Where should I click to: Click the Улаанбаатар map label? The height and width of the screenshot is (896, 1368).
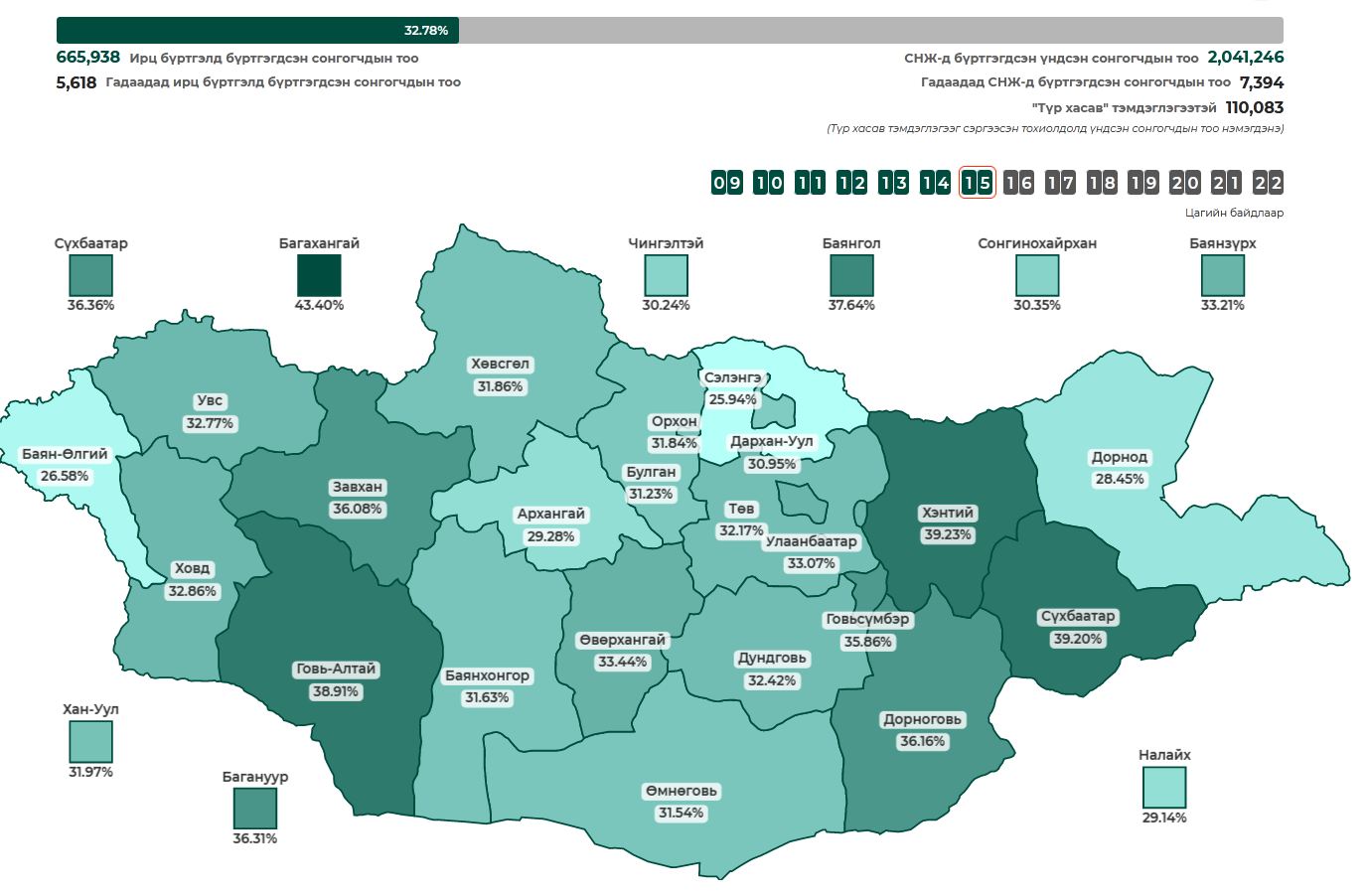[x=810, y=542]
